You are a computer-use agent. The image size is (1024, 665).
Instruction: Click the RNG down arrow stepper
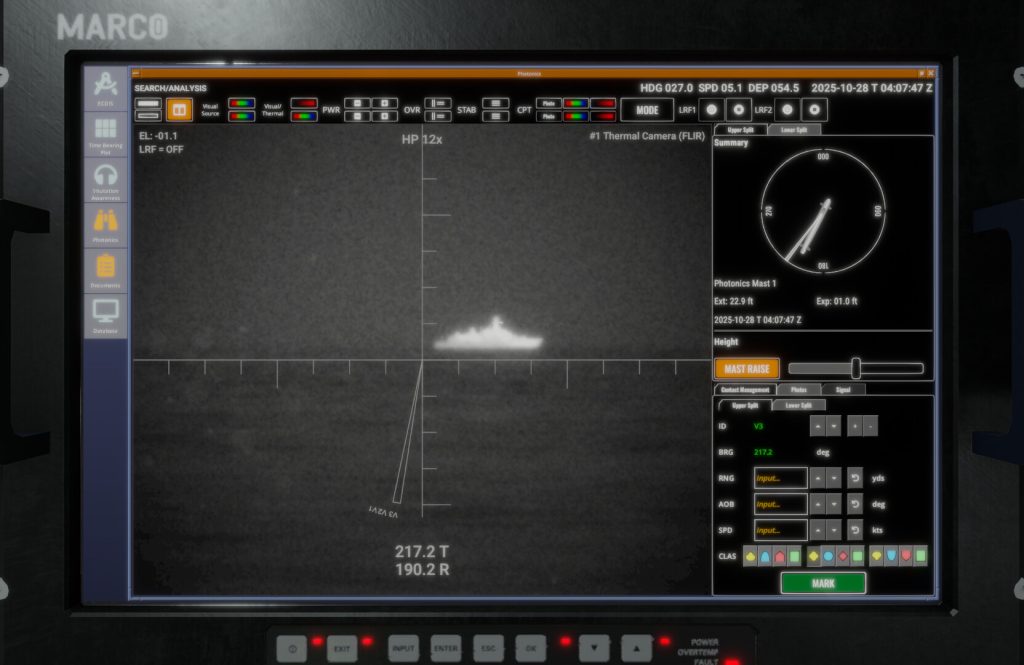pyautogui.click(x=834, y=478)
